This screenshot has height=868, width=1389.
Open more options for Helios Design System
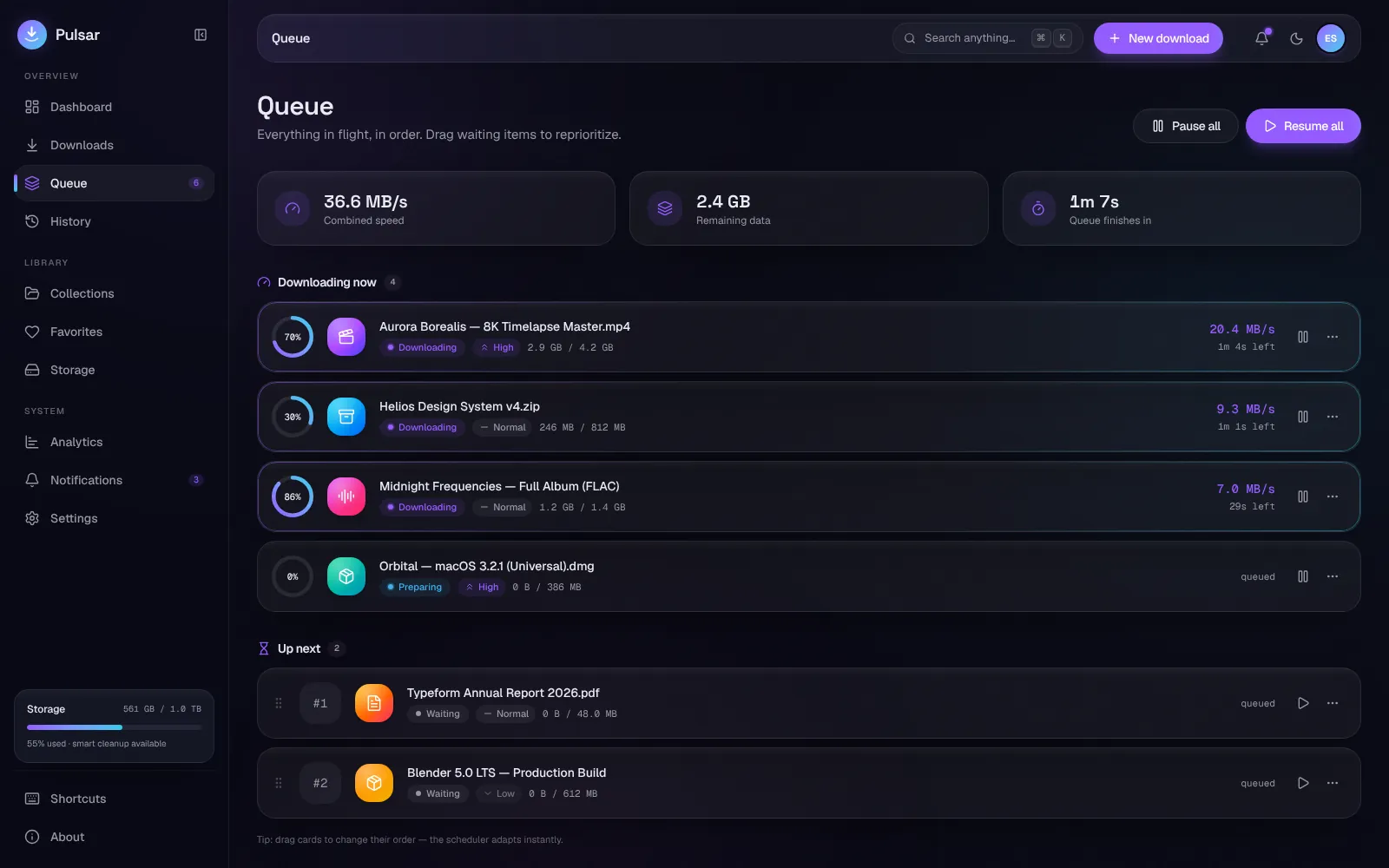pyautogui.click(x=1333, y=417)
